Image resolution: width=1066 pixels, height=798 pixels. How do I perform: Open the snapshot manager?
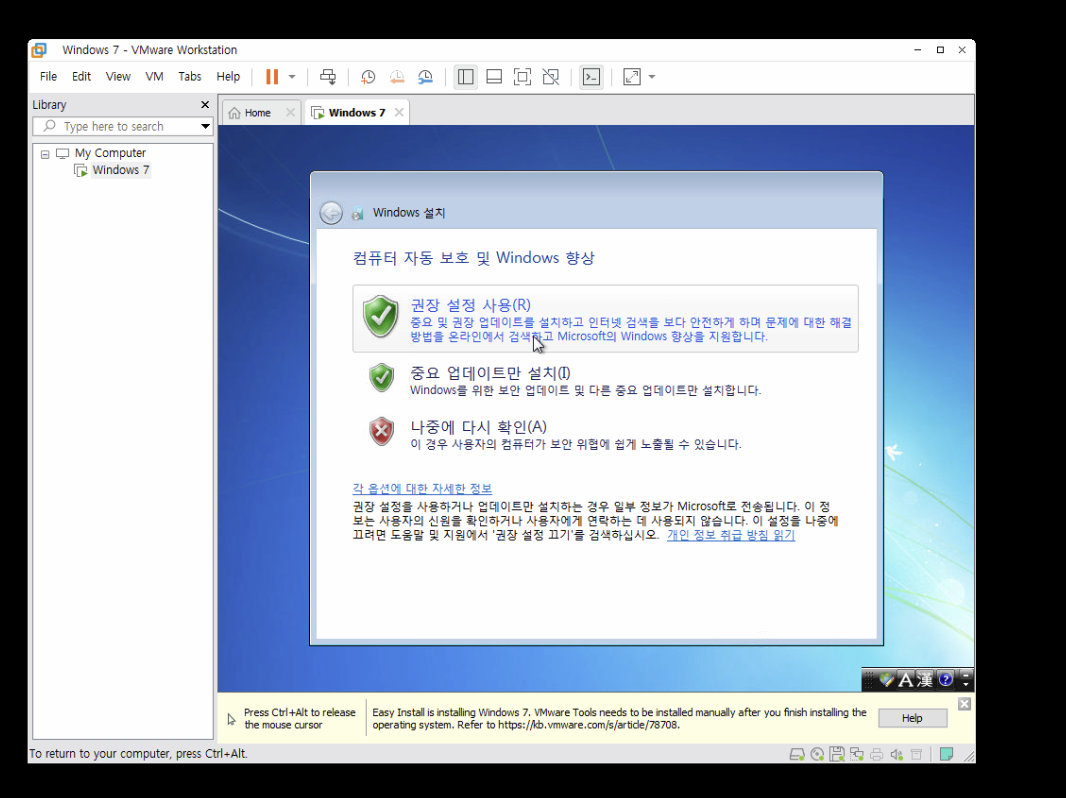pyautogui.click(x=426, y=77)
